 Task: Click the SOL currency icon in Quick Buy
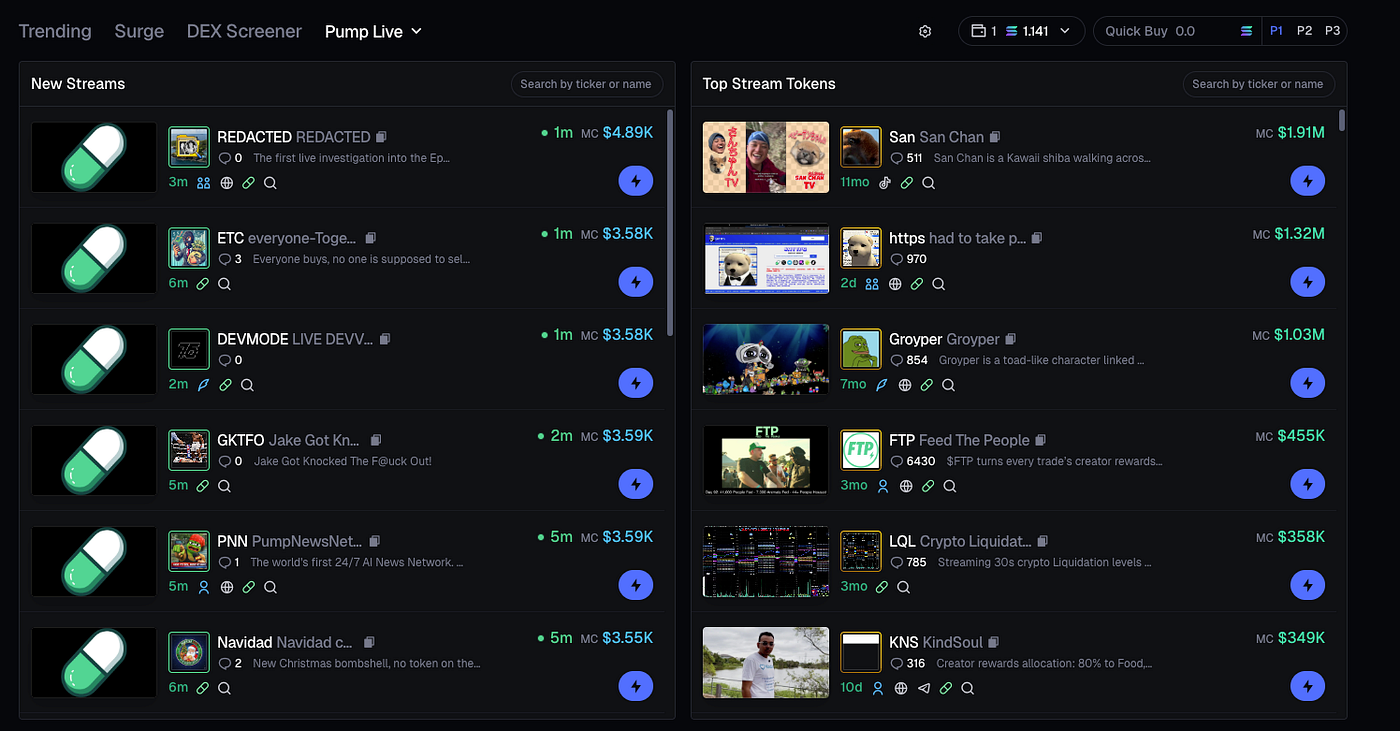tap(1246, 31)
